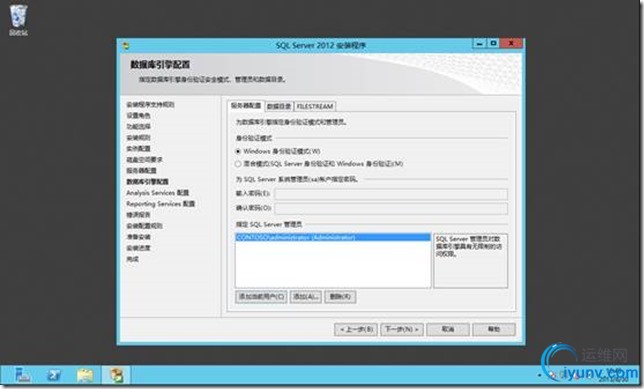Click 实例配置 step in sidebar
This screenshot has width=644, height=389.
[x=138, y=149]
